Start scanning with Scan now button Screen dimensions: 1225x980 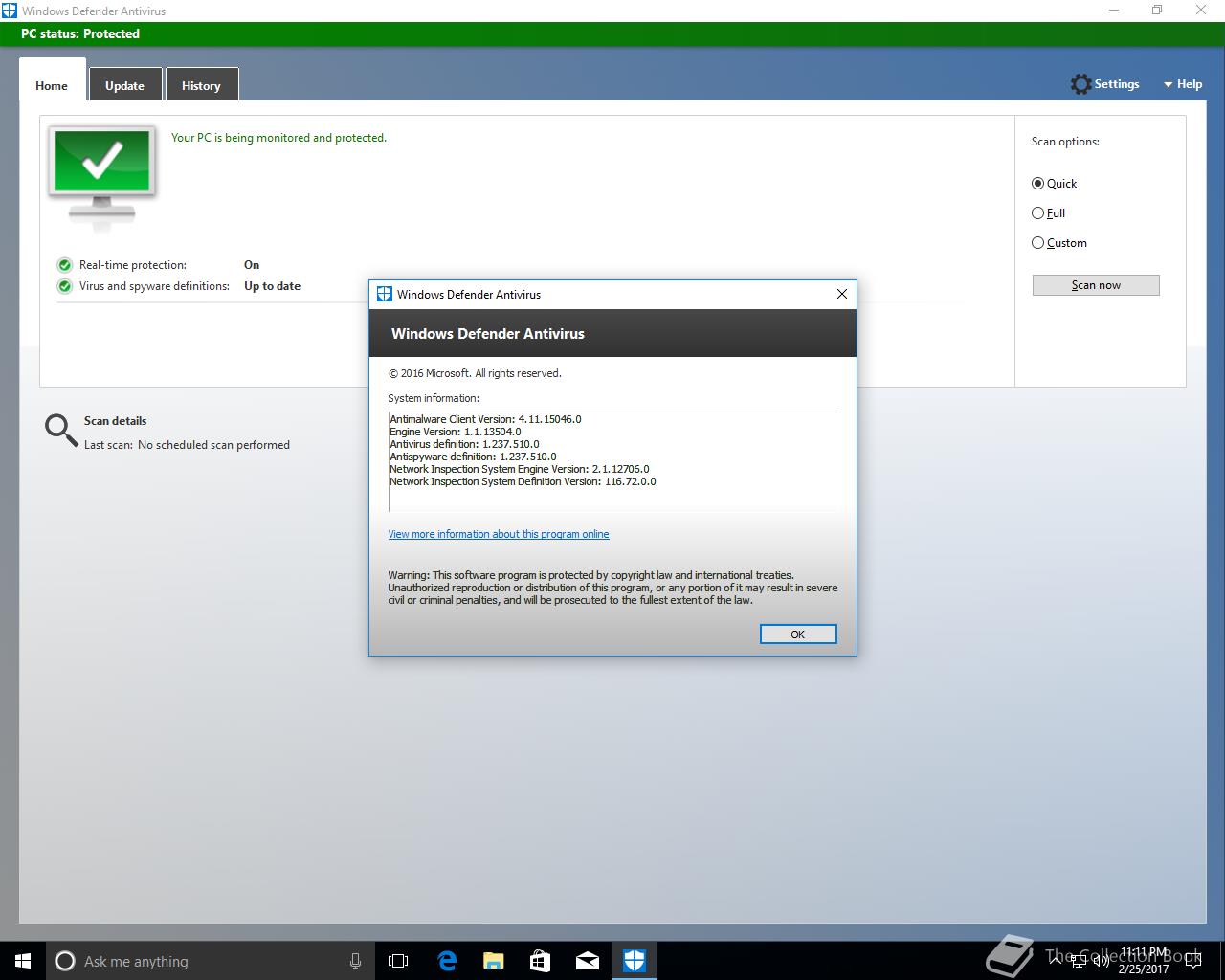(x=1096, y=285)
